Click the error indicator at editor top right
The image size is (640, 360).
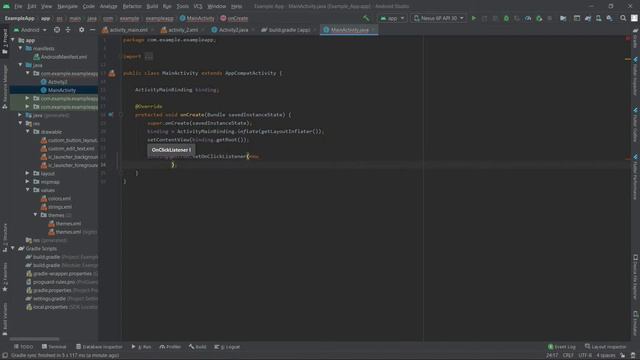click(628, 38)
